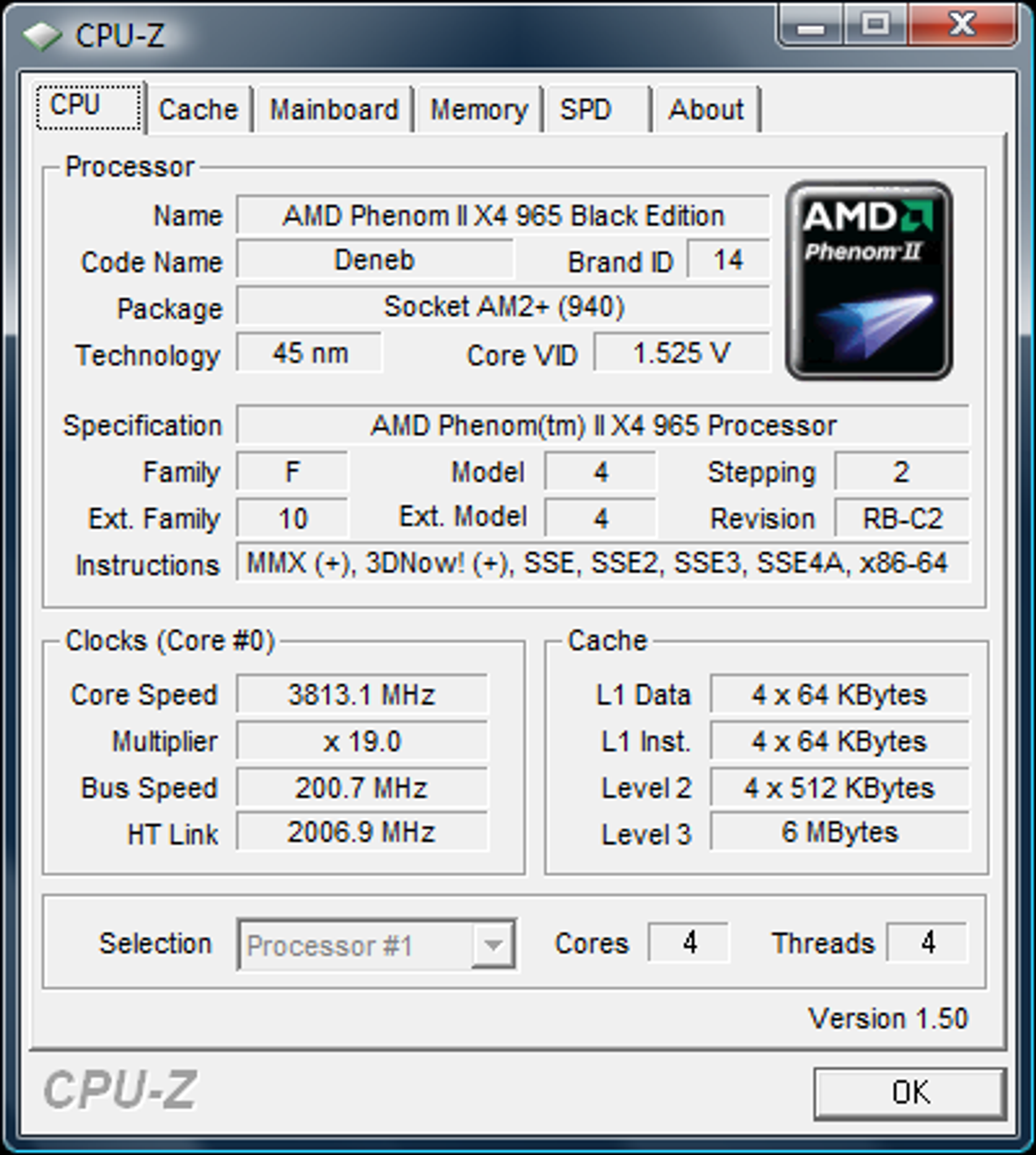Click the Name field showing Phenom II X4 965
This screenshot has height=1155, width=1036.
pyautogui.click(x=503, y=216)
